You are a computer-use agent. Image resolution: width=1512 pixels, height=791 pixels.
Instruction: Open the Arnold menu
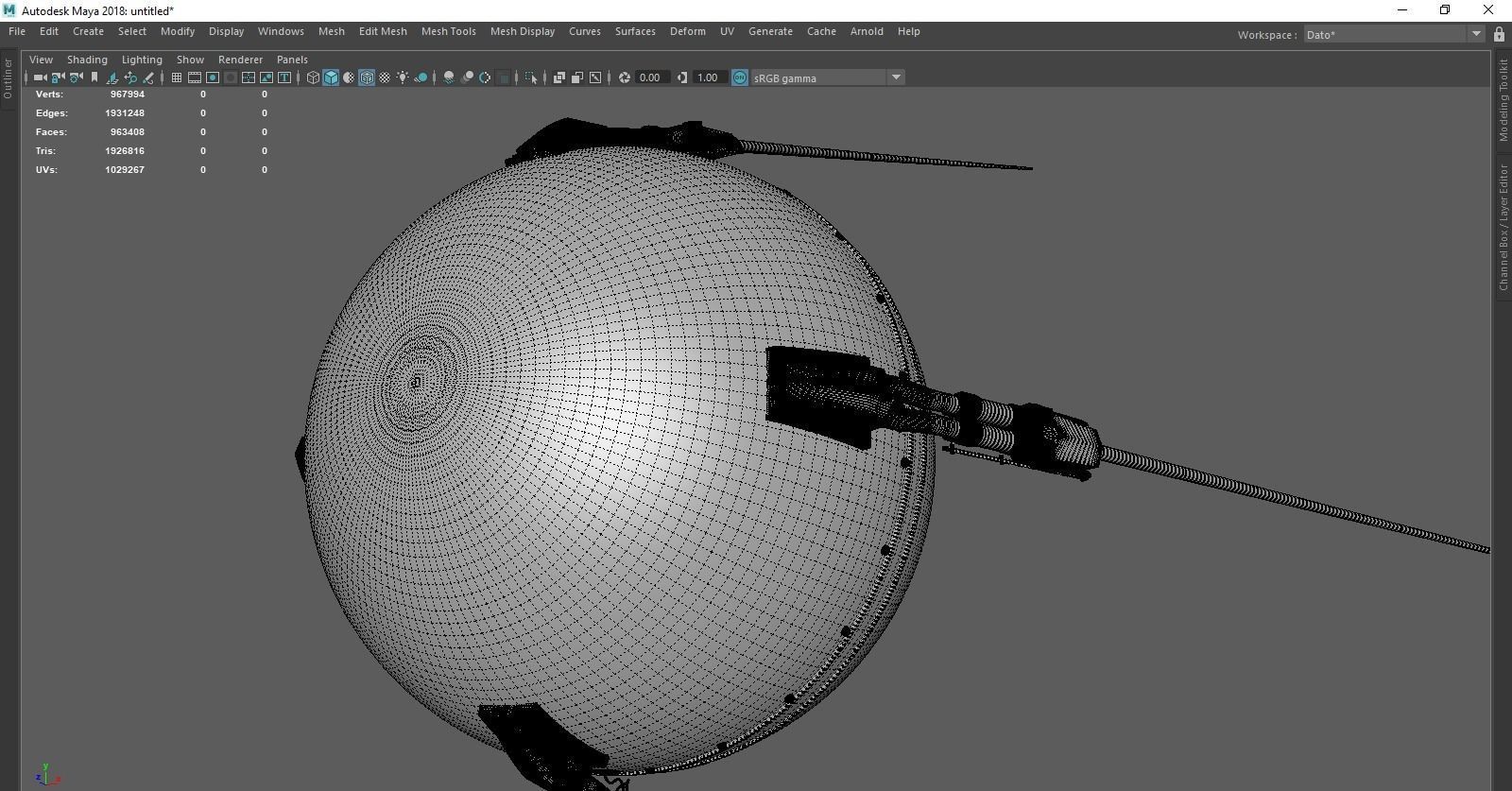(867, 31)
